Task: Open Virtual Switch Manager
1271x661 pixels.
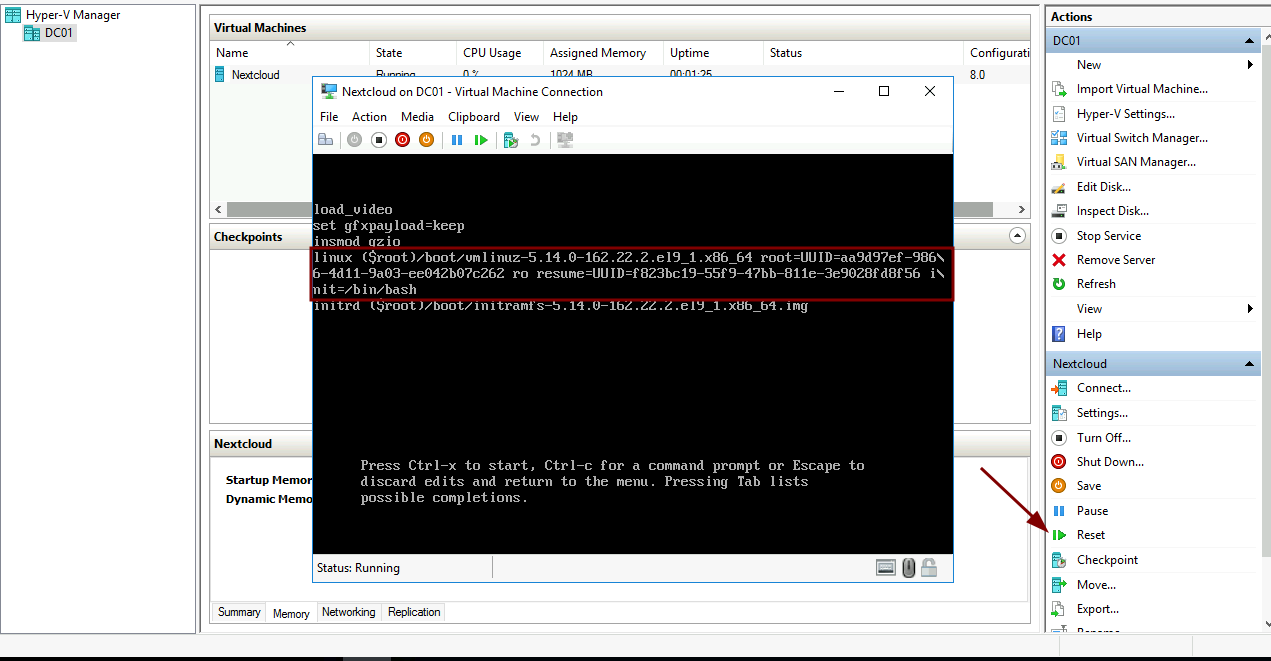Action: (x=1142, y=138)
